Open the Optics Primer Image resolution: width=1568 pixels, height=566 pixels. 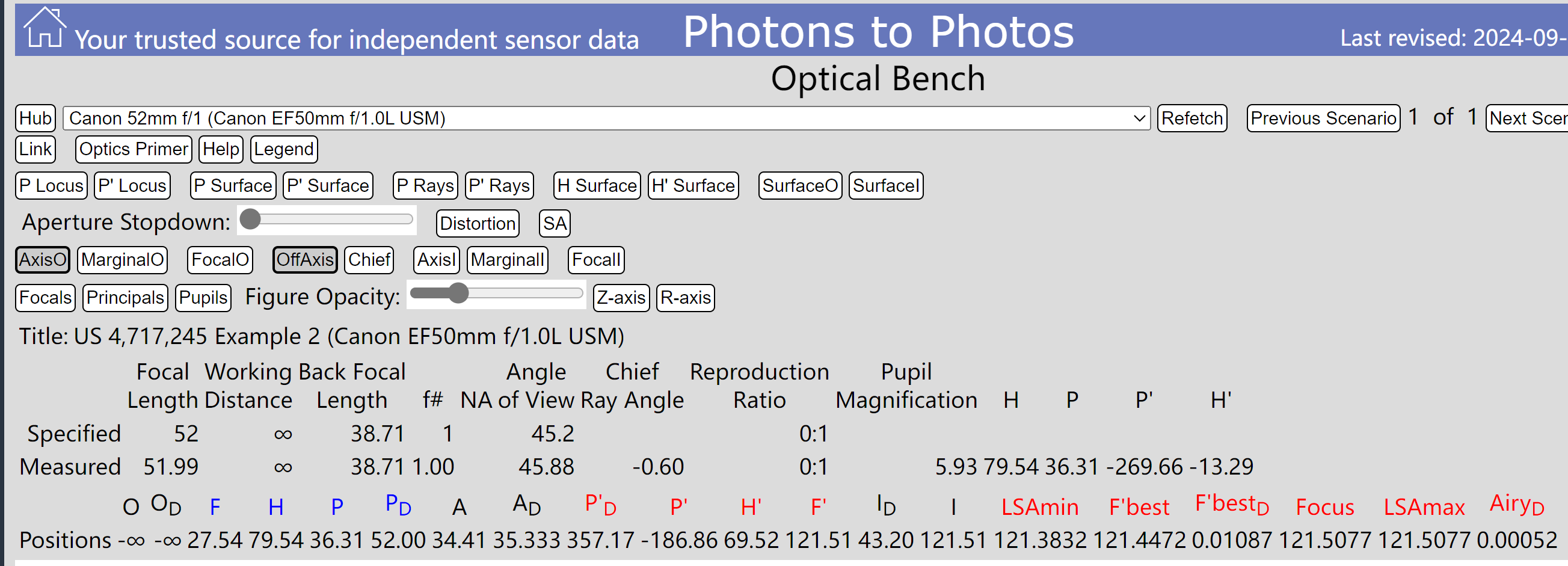pyautogui.click(x=134, y=149)
